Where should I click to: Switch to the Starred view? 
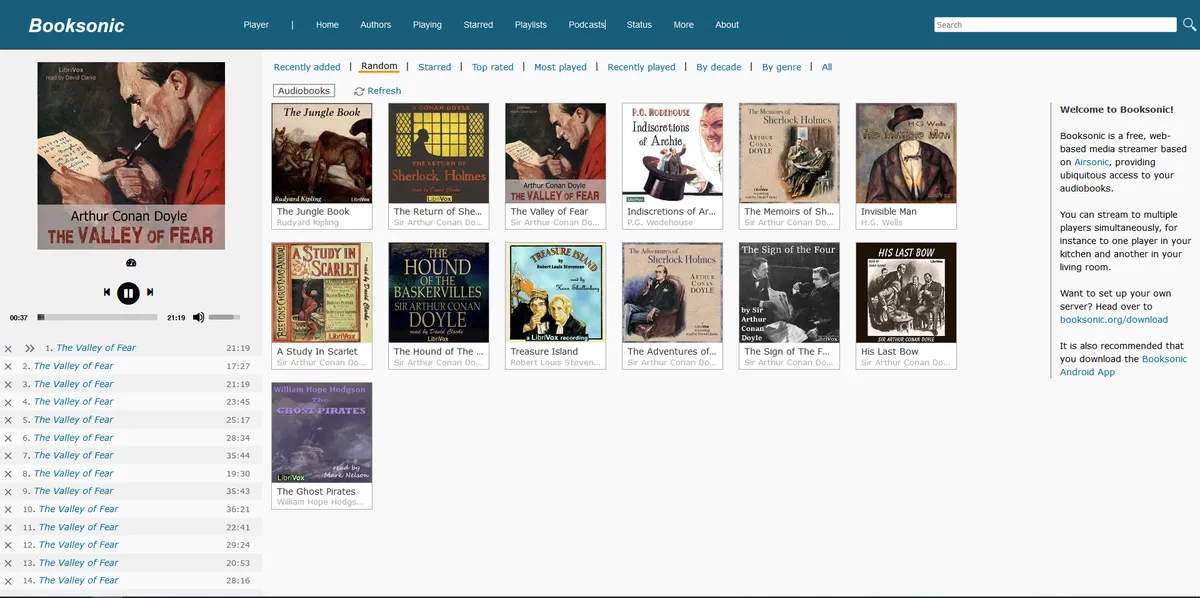tap(435, 66)
